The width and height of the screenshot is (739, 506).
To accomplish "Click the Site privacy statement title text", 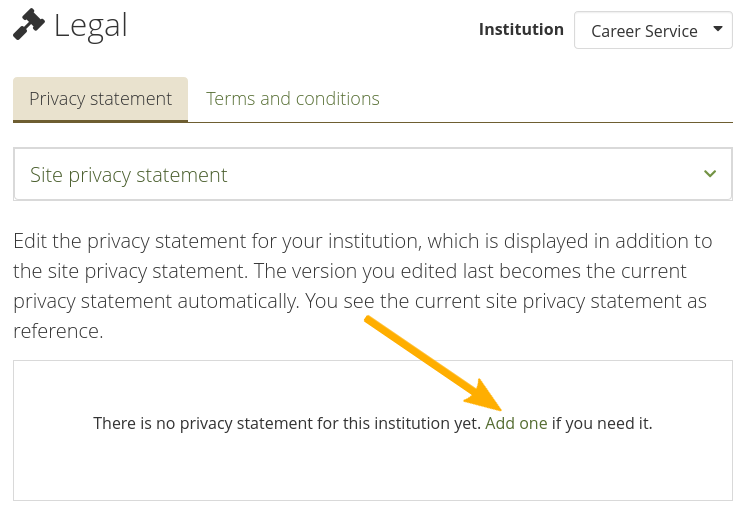I will pos(129,175).
